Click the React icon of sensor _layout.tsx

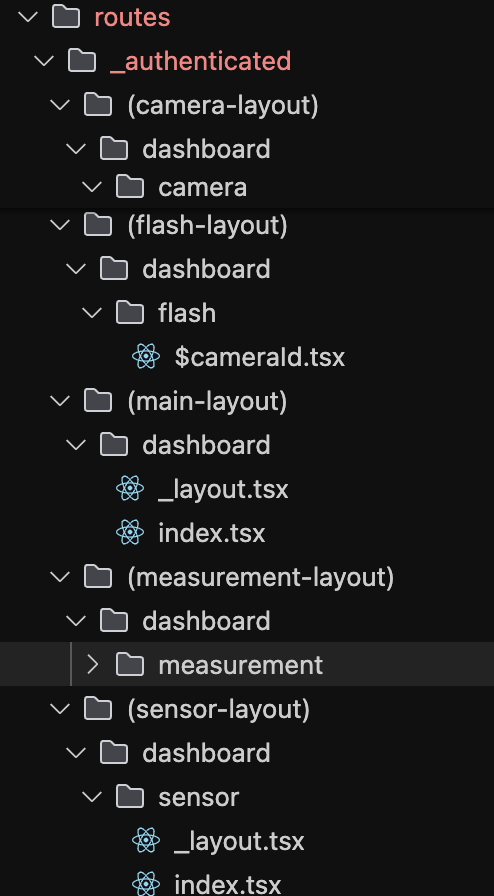click(146, 841)
